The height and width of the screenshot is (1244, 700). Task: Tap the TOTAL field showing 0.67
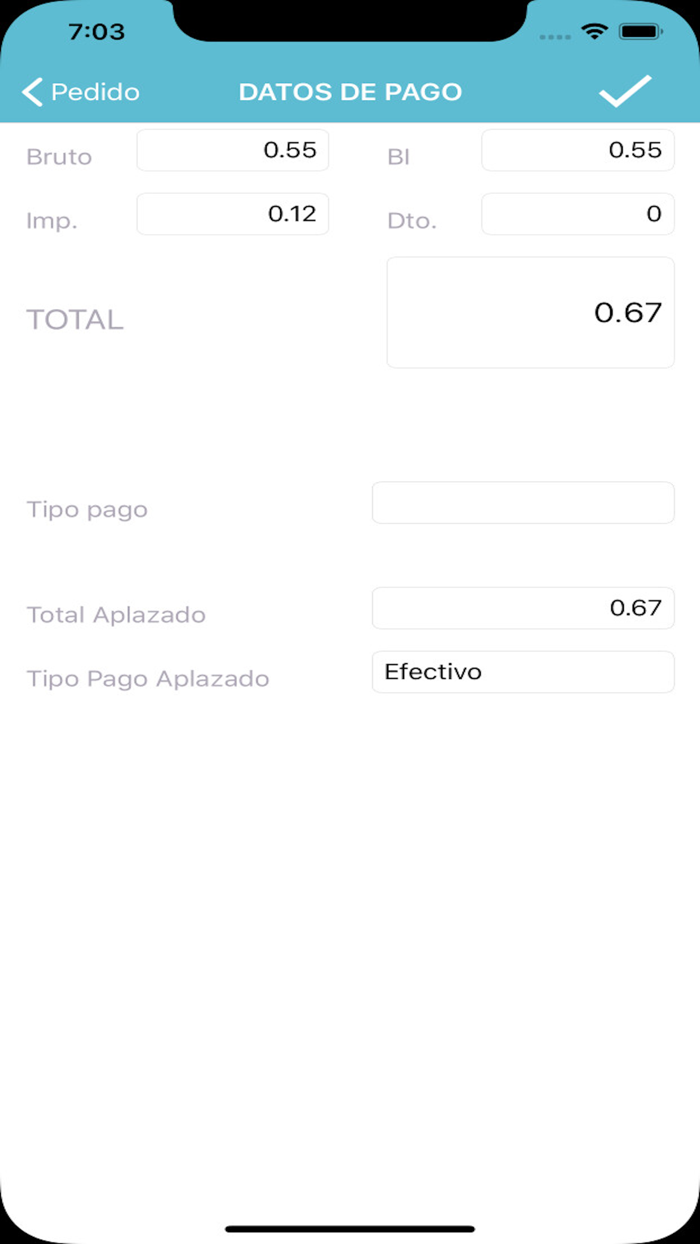click(530, 311)
